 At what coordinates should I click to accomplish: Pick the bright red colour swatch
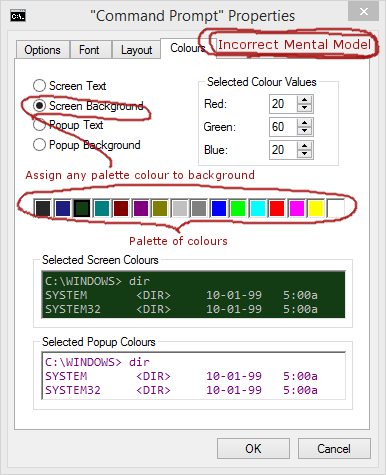point(277,208)
